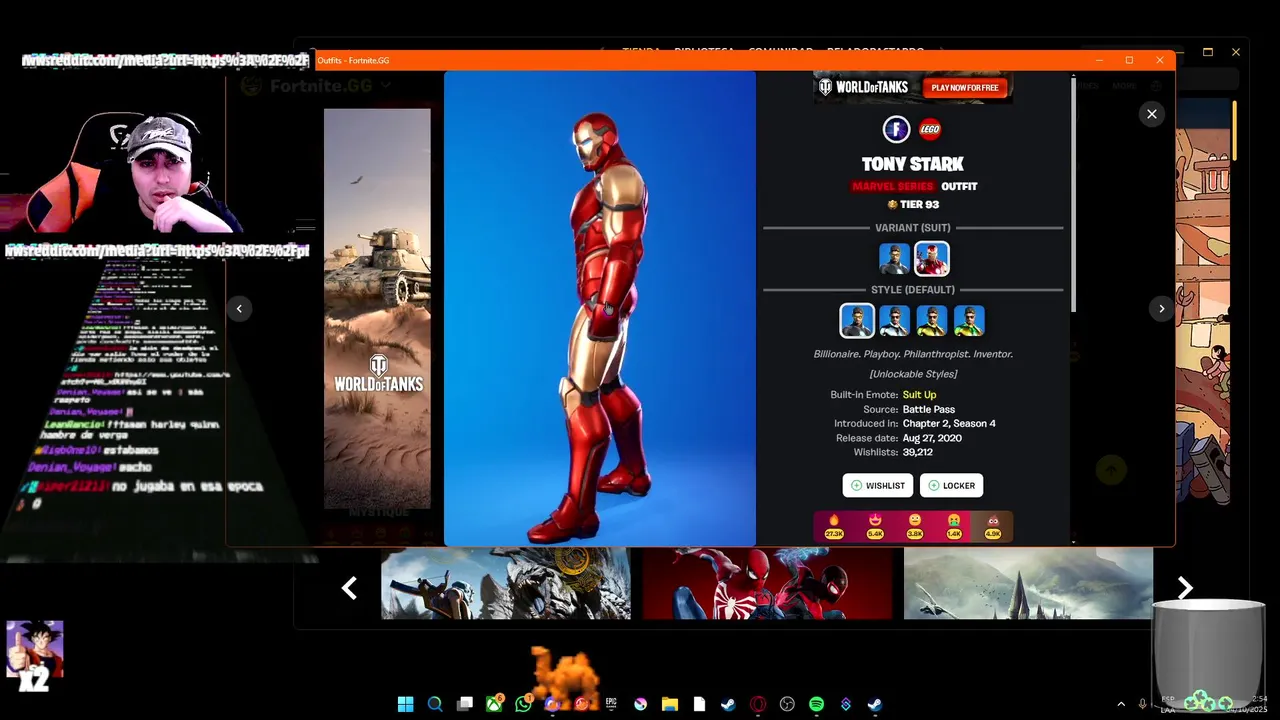Open the Hogwarts castle thumbnail in carousel
Image resolution: width=1280 pixels, height=720 pixels.
coord(1028,583)
